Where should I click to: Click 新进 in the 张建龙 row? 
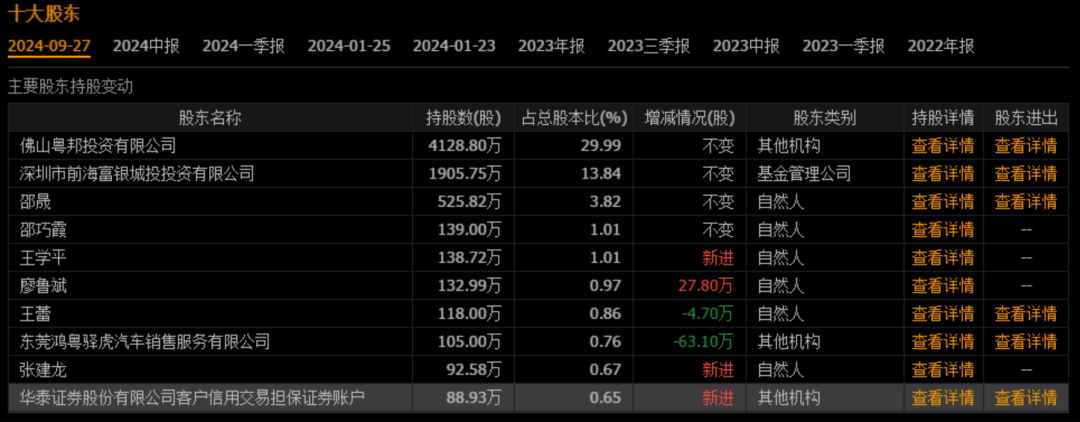click(718, 370)
